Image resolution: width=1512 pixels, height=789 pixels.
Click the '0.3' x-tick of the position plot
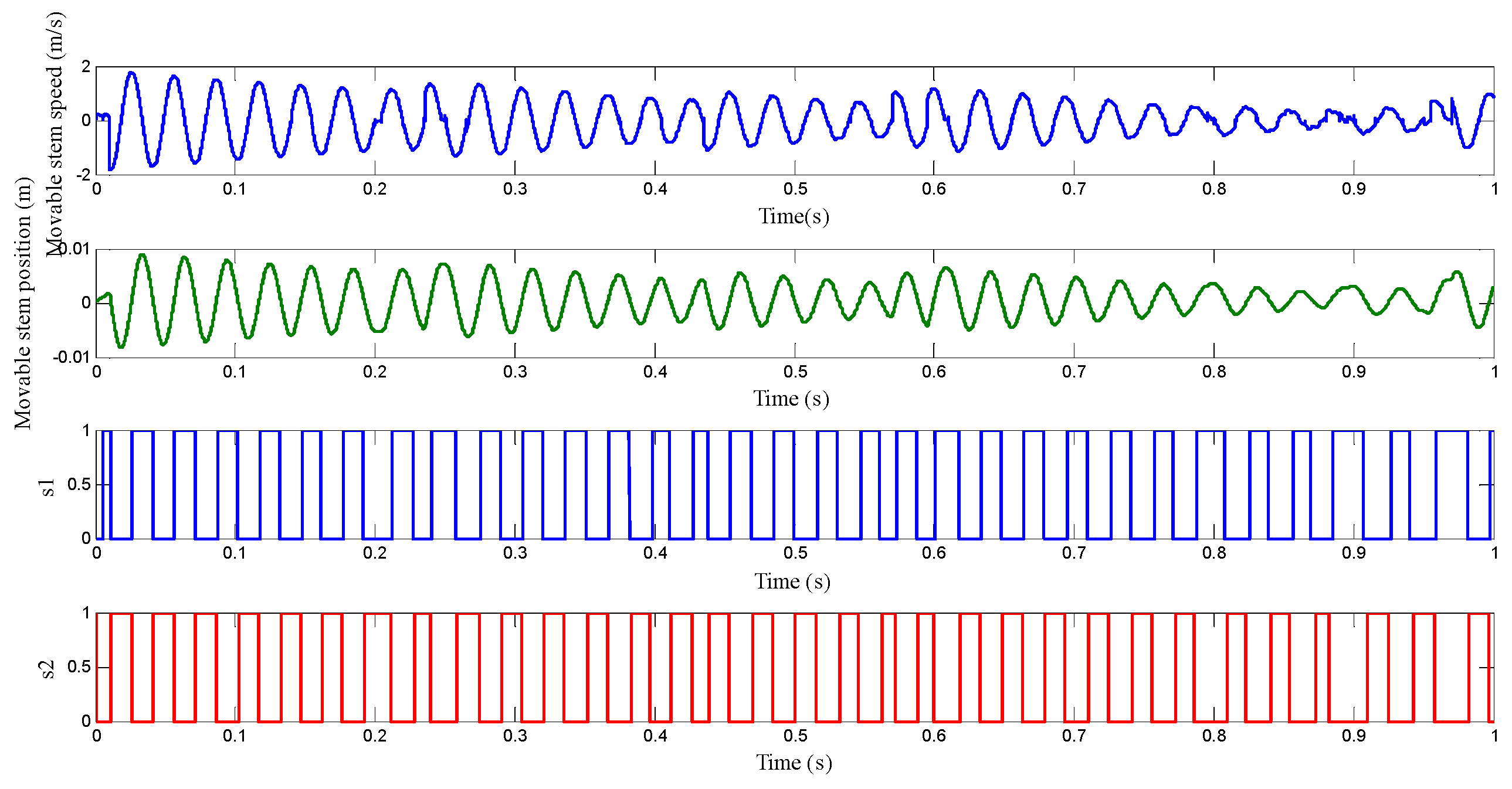tap(515, 371)
